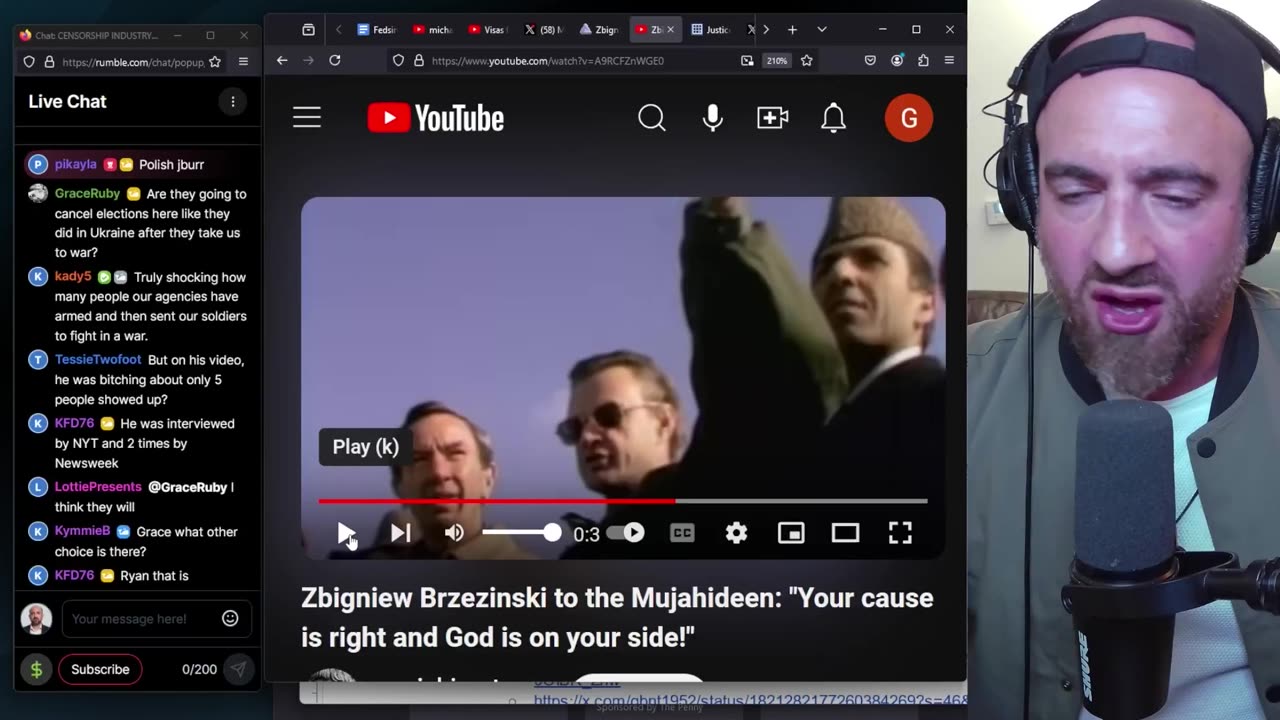This screenshot has height=720, width=1280.
Task: Open a new browser tab
Action: pyautogui.click(x=792, y=30)
